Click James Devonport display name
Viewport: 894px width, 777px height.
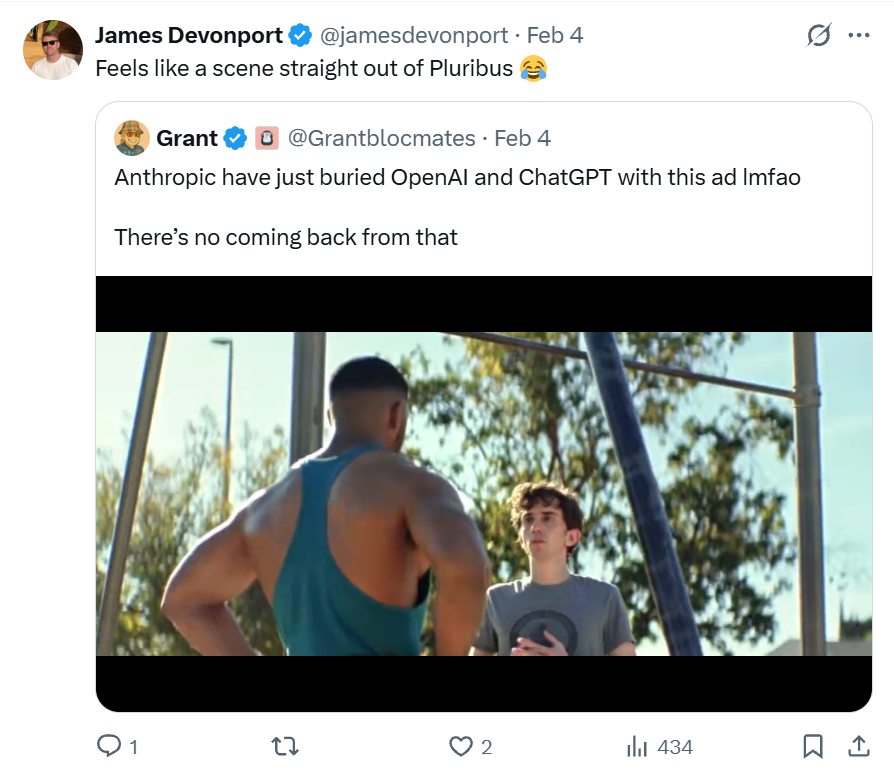188,36
